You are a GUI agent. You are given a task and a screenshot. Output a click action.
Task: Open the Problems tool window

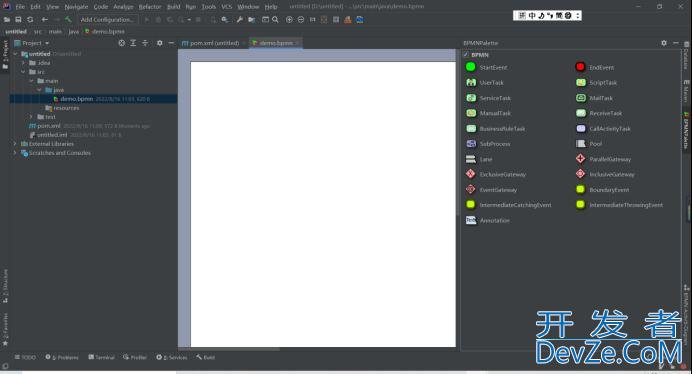point(62,357)
